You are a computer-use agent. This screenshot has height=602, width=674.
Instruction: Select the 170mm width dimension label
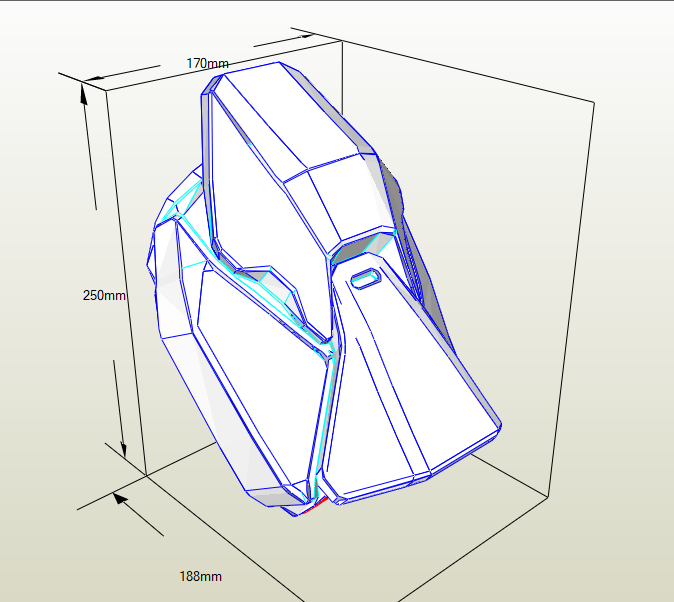[207, 64]
